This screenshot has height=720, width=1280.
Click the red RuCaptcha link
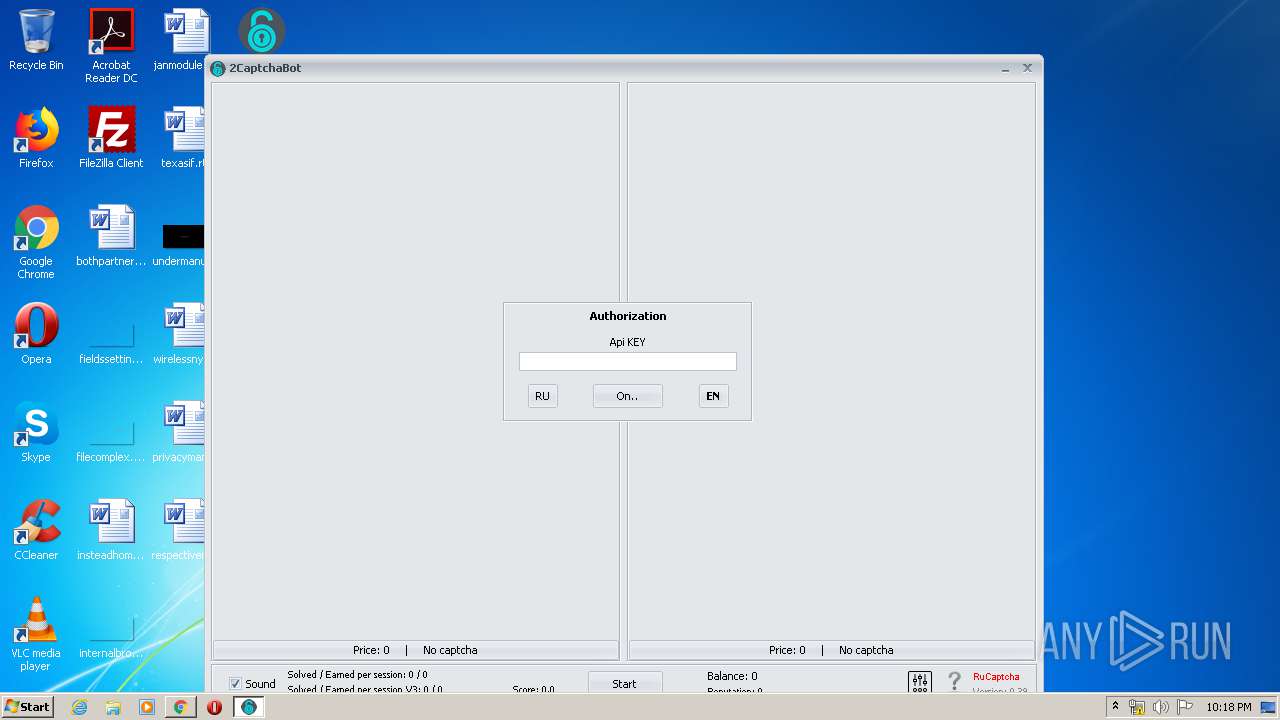[996, 677]
